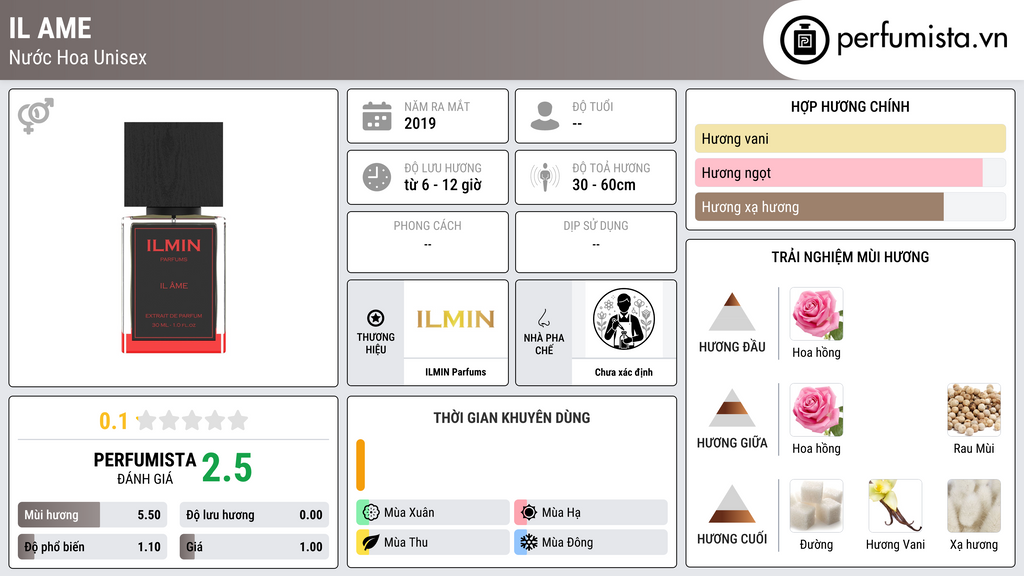Click the yellow 0.1 user rating value
Screen dimensions: 1024x576
click(x=114, y=421)
